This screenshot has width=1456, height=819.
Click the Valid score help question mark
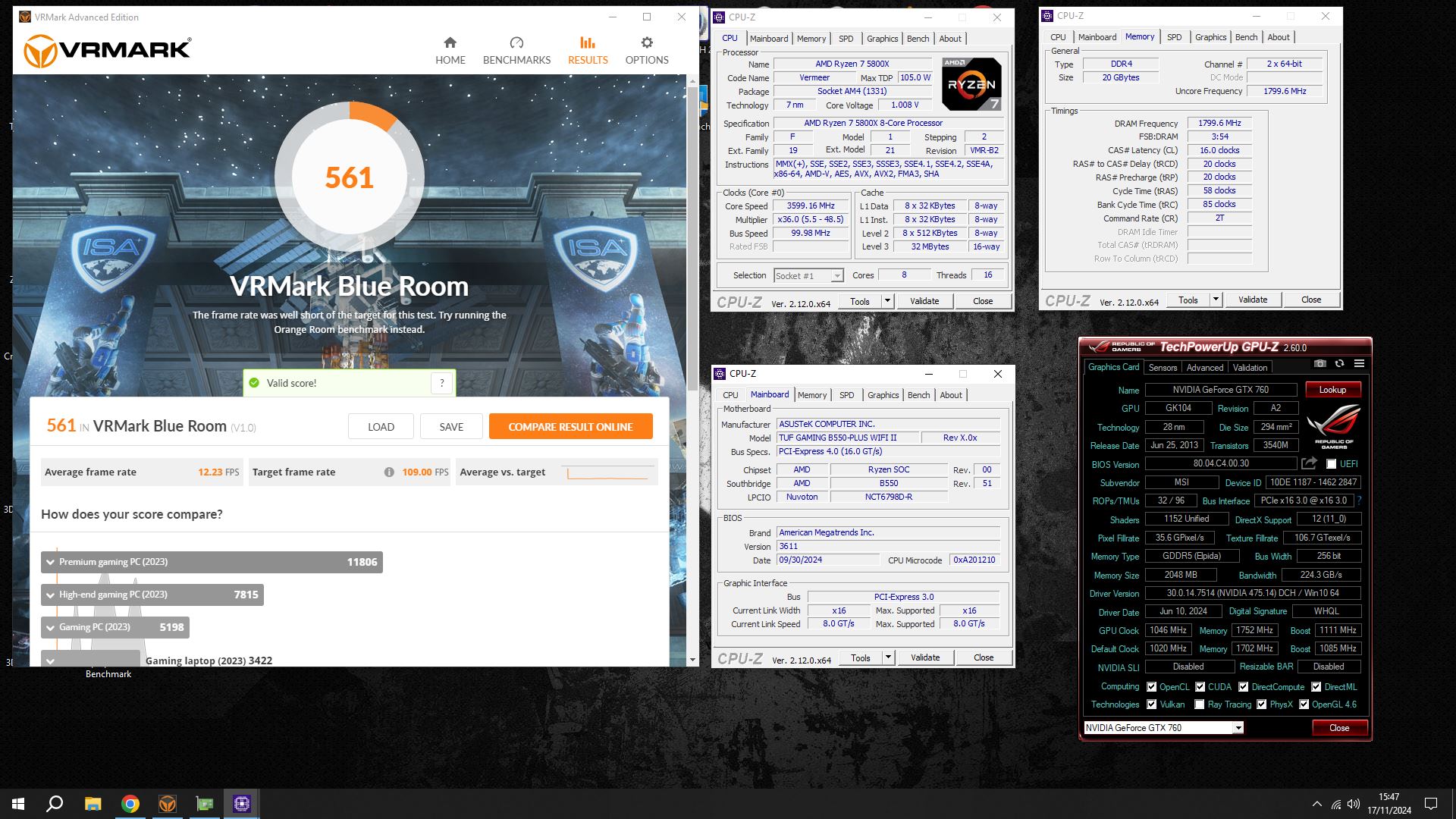tap(442, 383)
